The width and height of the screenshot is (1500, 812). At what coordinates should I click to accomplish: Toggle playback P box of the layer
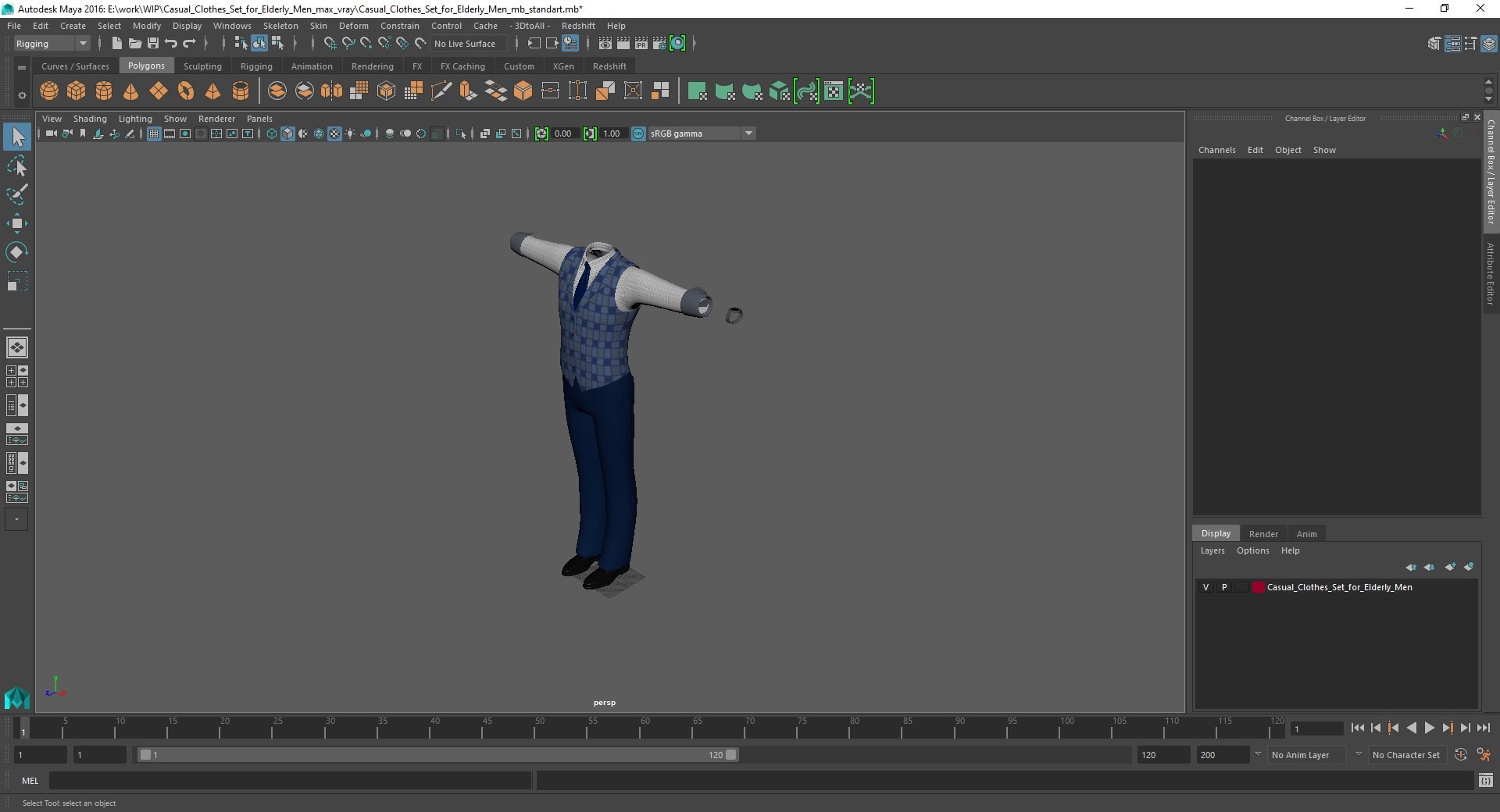(1224, 587)
